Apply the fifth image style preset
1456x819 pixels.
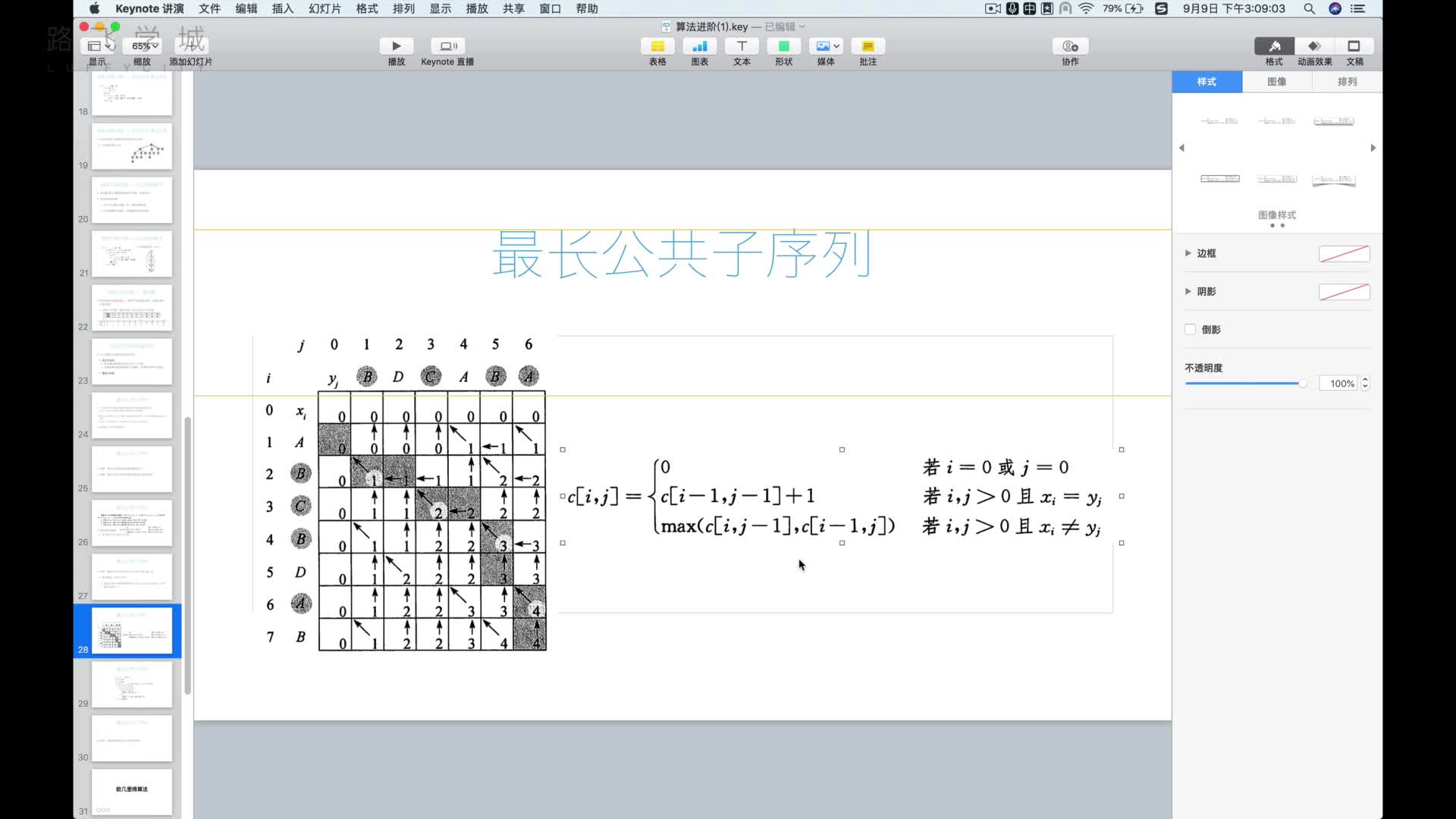[x=1277, y=179]
